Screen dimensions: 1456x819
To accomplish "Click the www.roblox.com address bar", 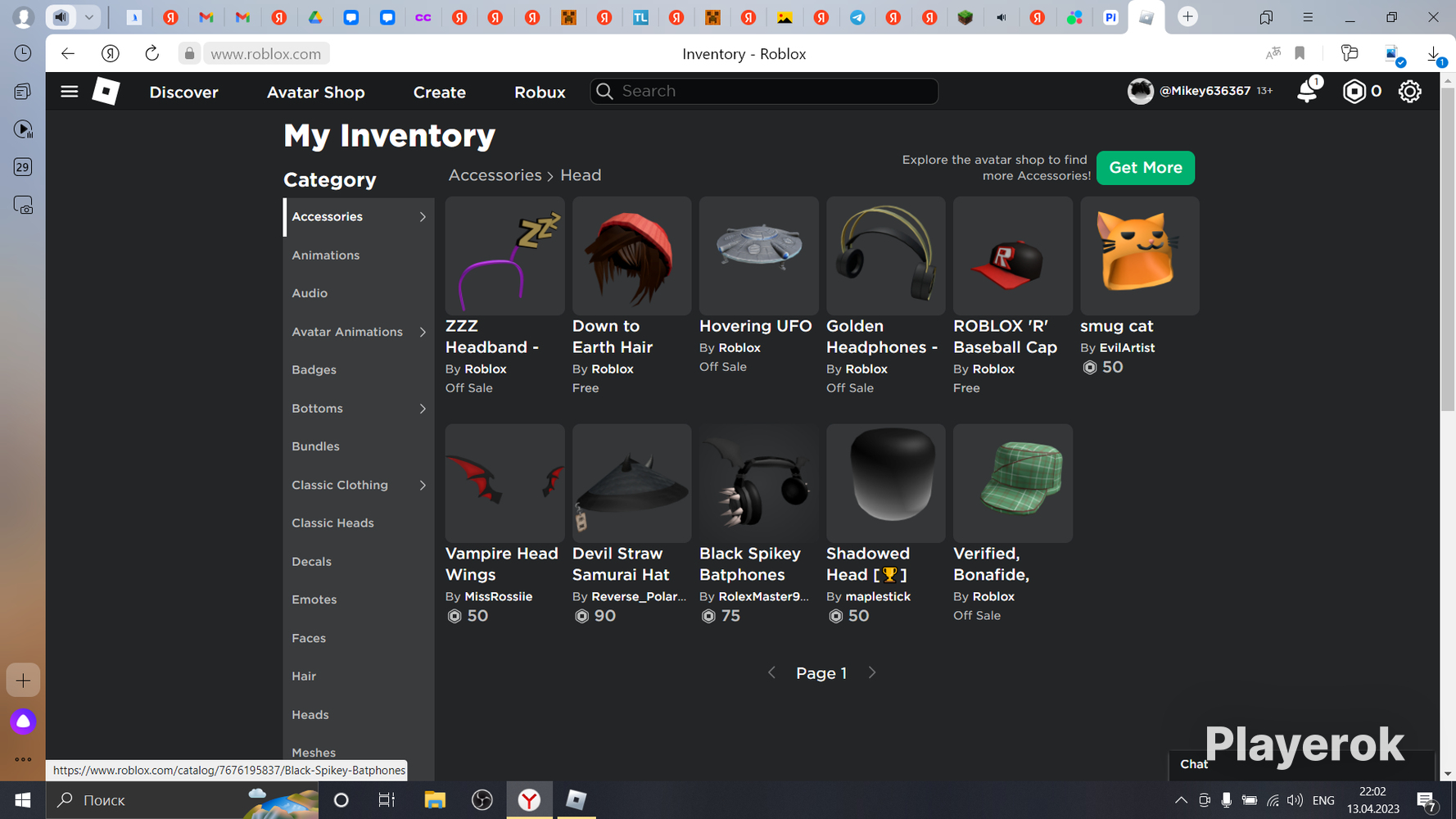I will click(266, 54).
